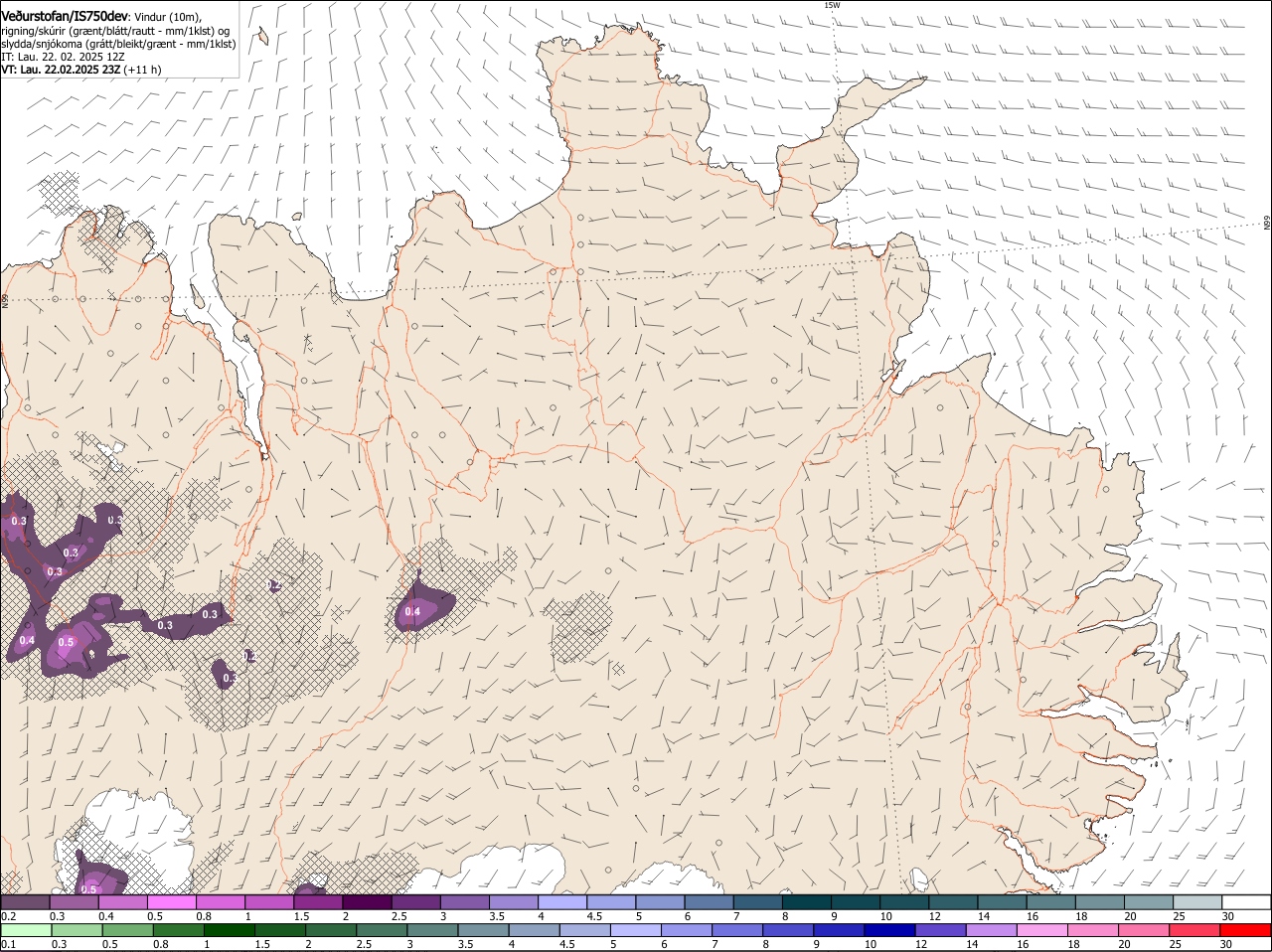Viewport: 1272px width, 952px height.
Task: Click the VT: Lau. 22.02.2025 23Z (+11 h) line
Action: click(81, 70)
